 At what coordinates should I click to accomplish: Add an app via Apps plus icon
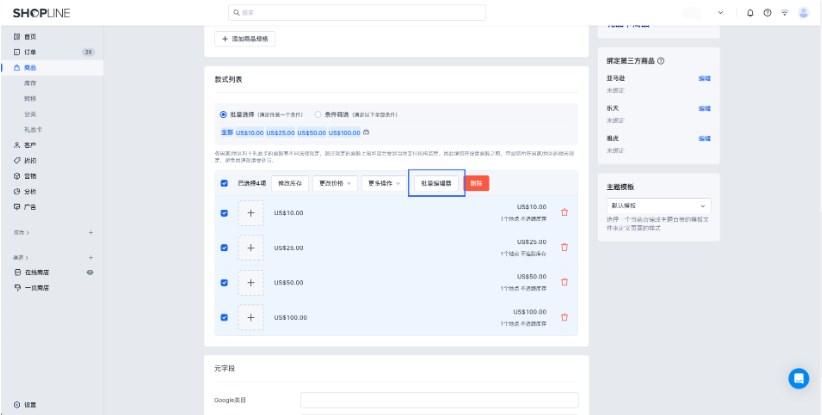tap(90, 232)
